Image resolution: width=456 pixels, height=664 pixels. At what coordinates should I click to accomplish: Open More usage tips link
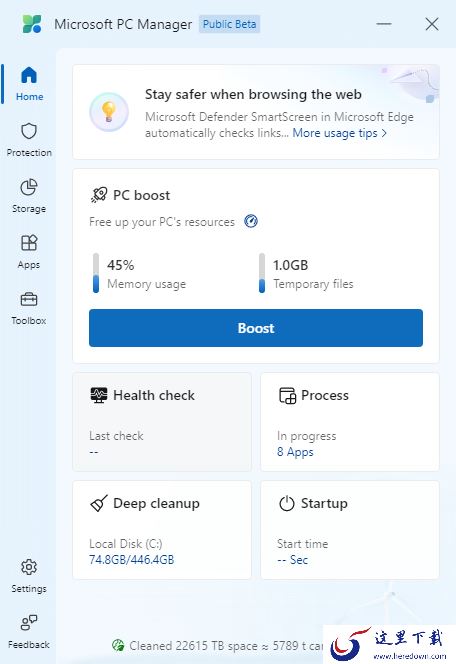click(x=340, y=133)
